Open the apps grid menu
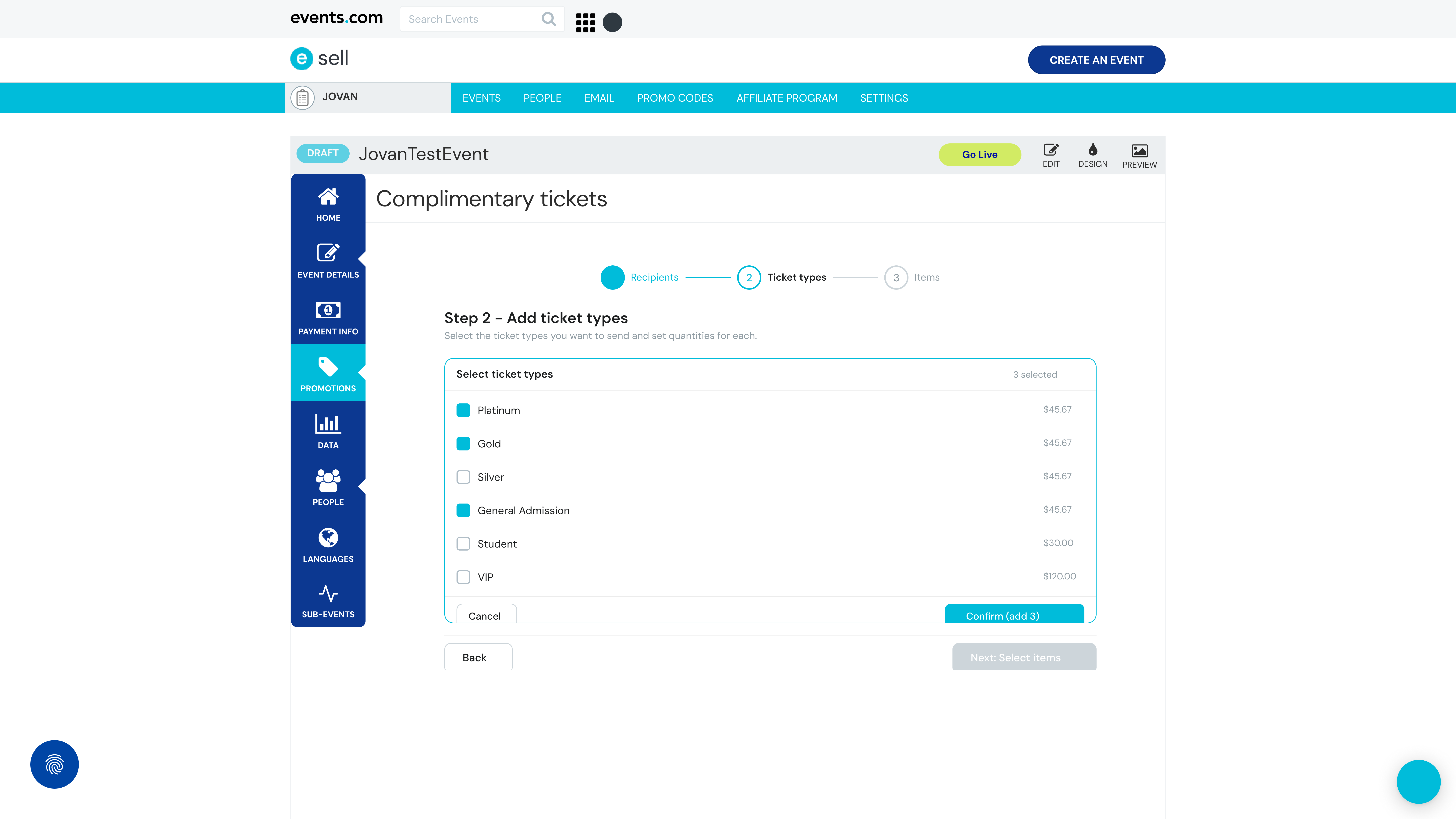Viewport: 1456px width, 819px height. point(586,22)
